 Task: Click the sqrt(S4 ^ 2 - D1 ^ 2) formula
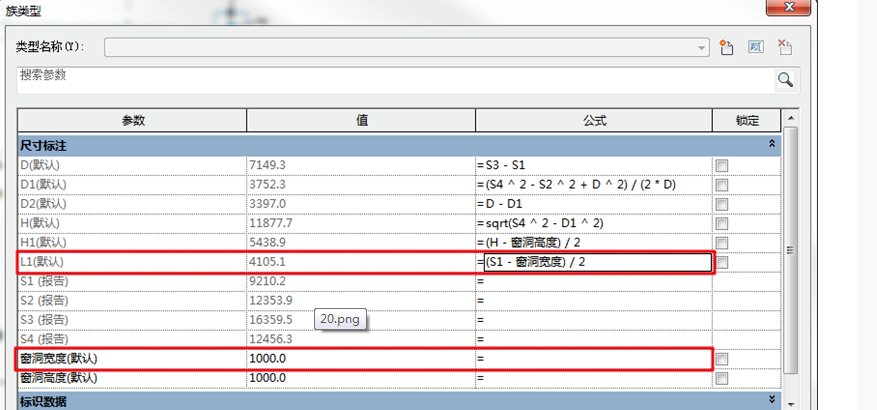click(x=540, y=224)
